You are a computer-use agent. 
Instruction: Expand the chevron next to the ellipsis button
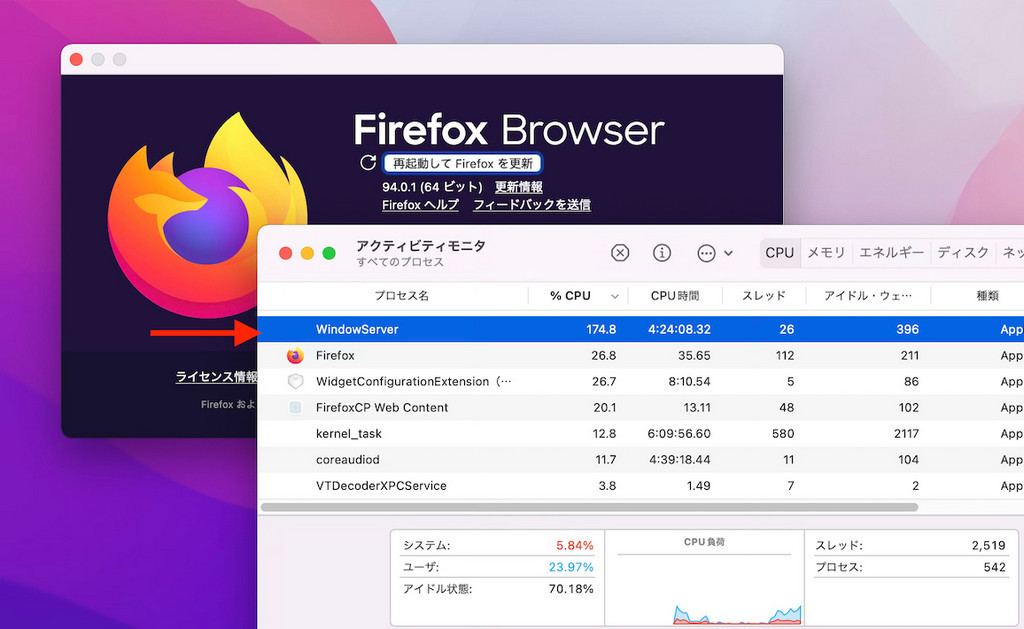pos(728,253)
